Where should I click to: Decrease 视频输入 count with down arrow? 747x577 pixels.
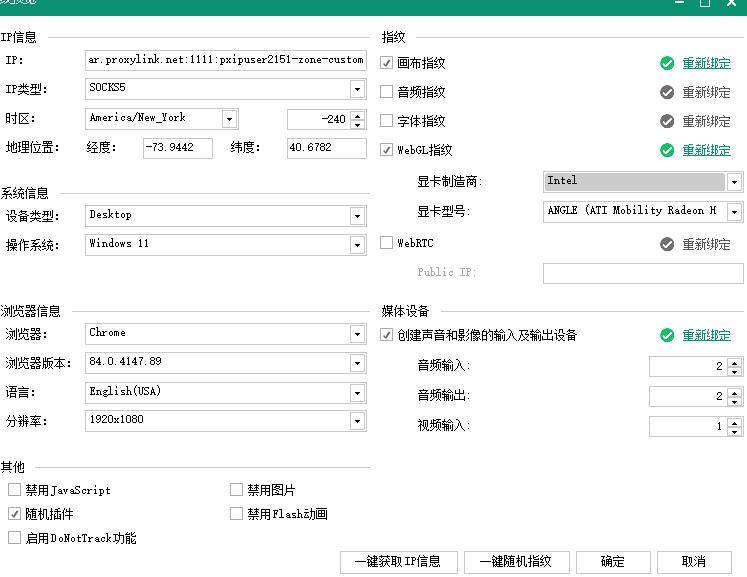click(735, 431)
